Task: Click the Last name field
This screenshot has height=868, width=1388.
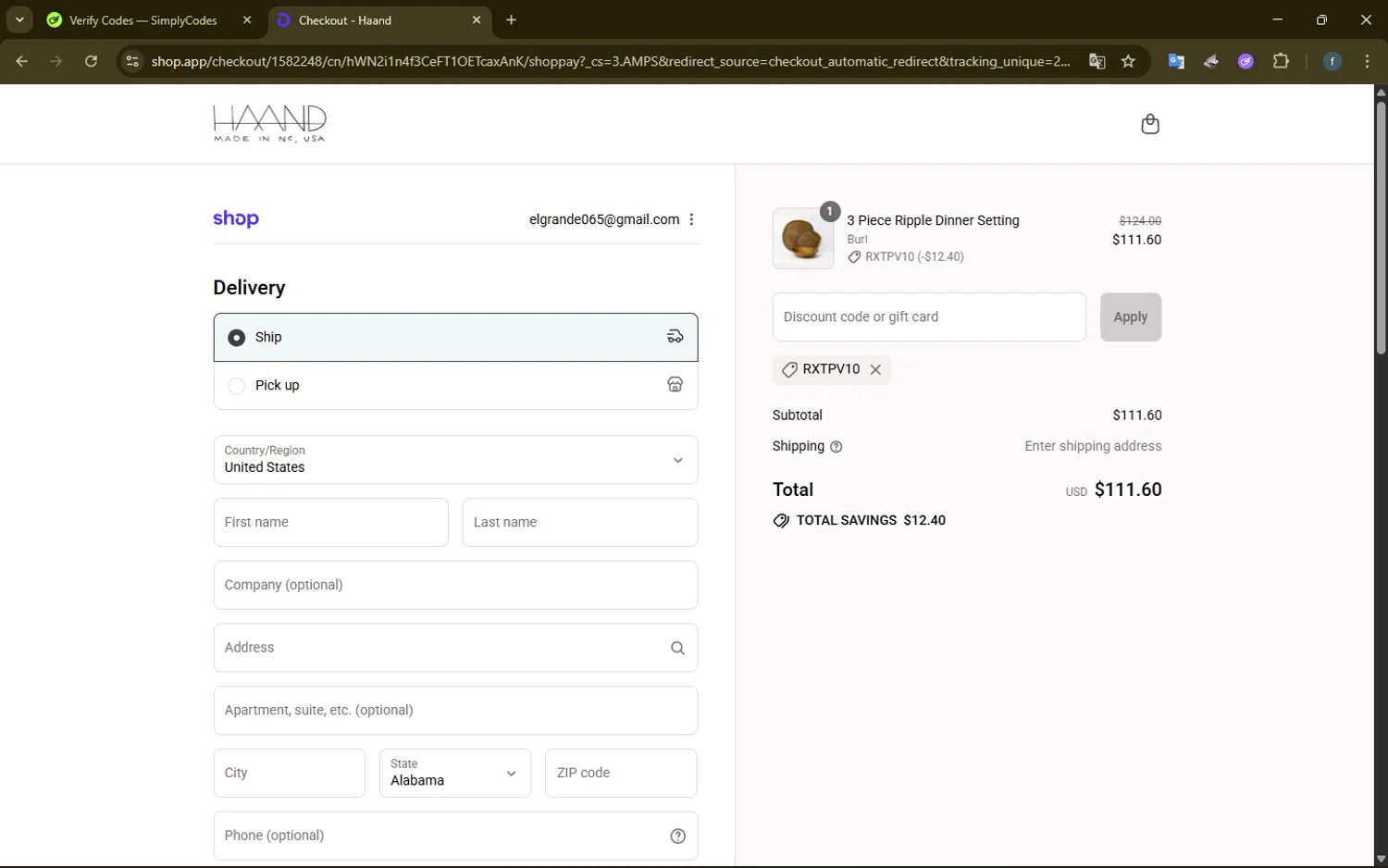Action: [x=579, y=522]
